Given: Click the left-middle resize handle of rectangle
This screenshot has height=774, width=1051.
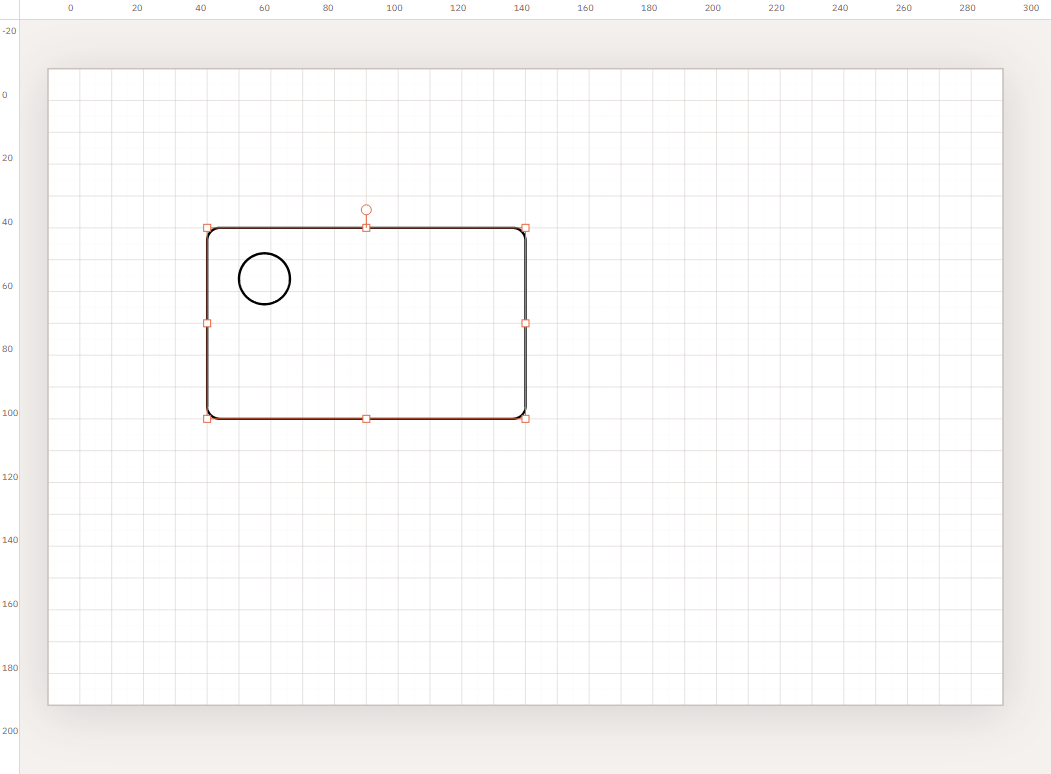Looking at the screenshot, I should point(207,323).
